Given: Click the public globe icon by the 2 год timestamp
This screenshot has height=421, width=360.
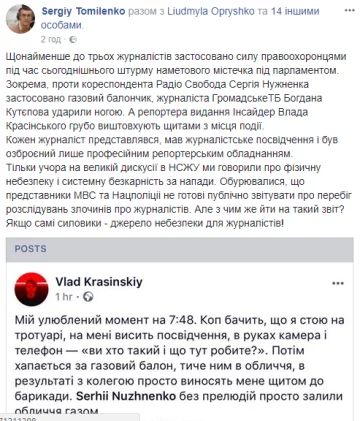Looking at the screenshot, I should point(73,40).
